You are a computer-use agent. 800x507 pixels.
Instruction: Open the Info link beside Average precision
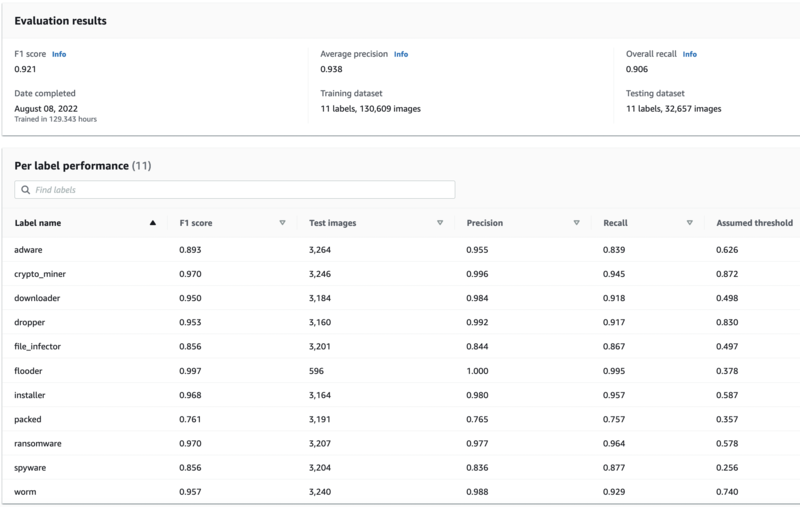[x=401, y=54]
